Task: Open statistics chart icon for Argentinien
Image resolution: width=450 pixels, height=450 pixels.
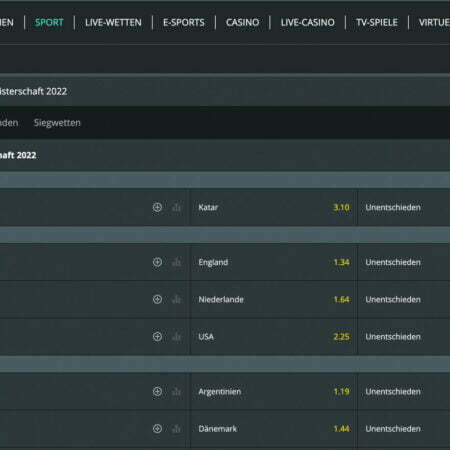Action: point(177,391)
